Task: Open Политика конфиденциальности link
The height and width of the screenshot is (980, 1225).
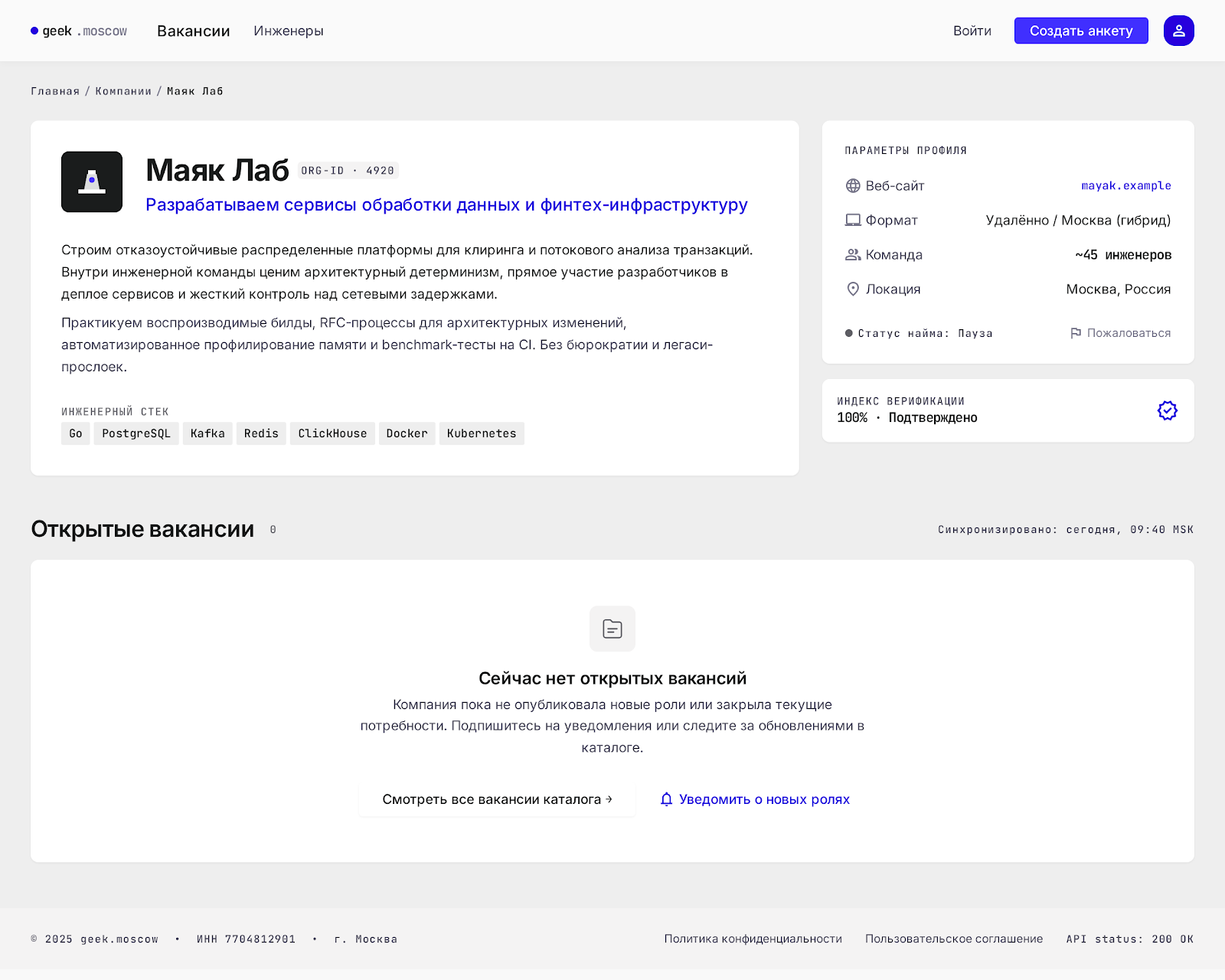Action: point(753,939)
